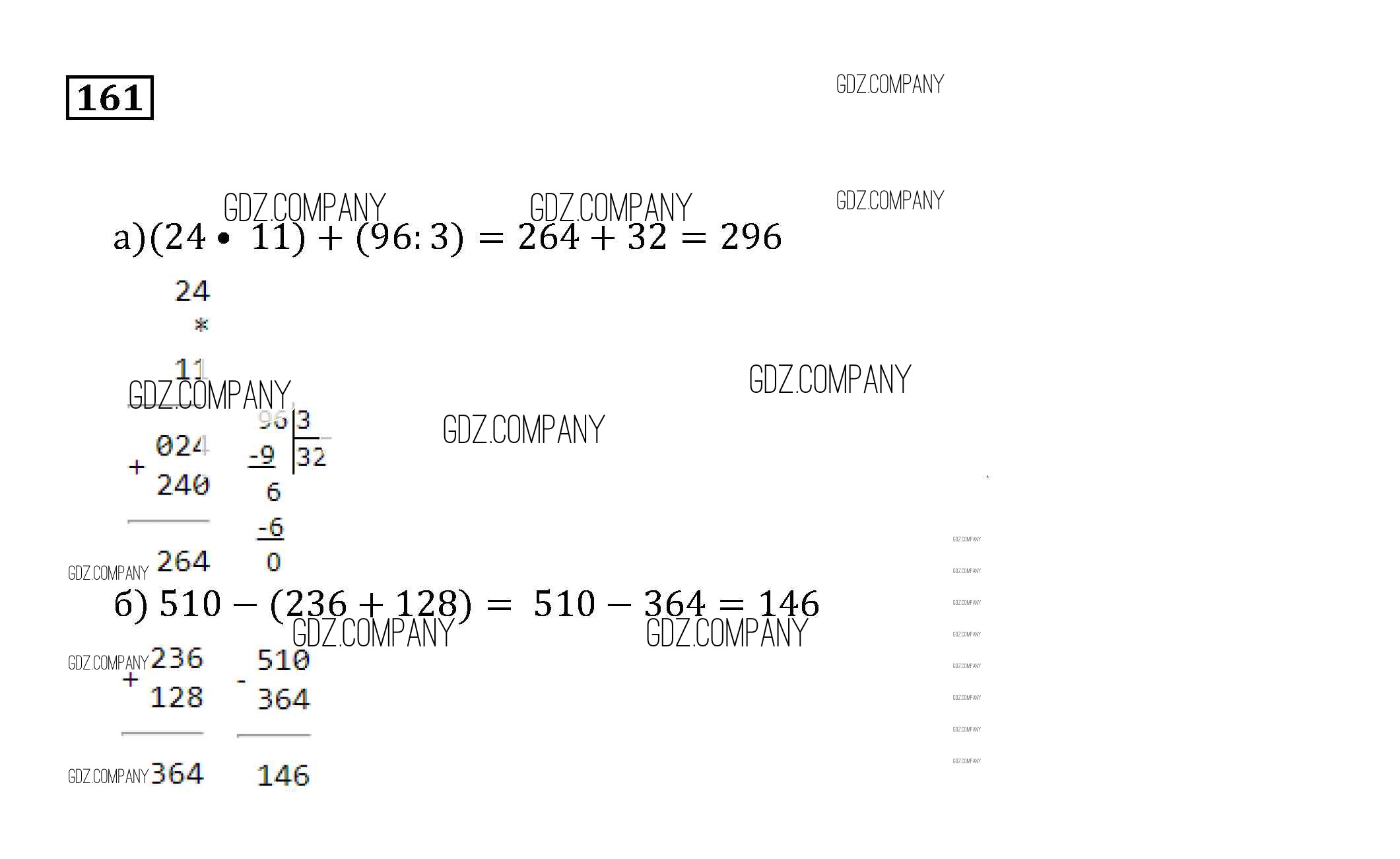Click the final answer 146 in equation б
1400x859 pixels.
point(789,604)
